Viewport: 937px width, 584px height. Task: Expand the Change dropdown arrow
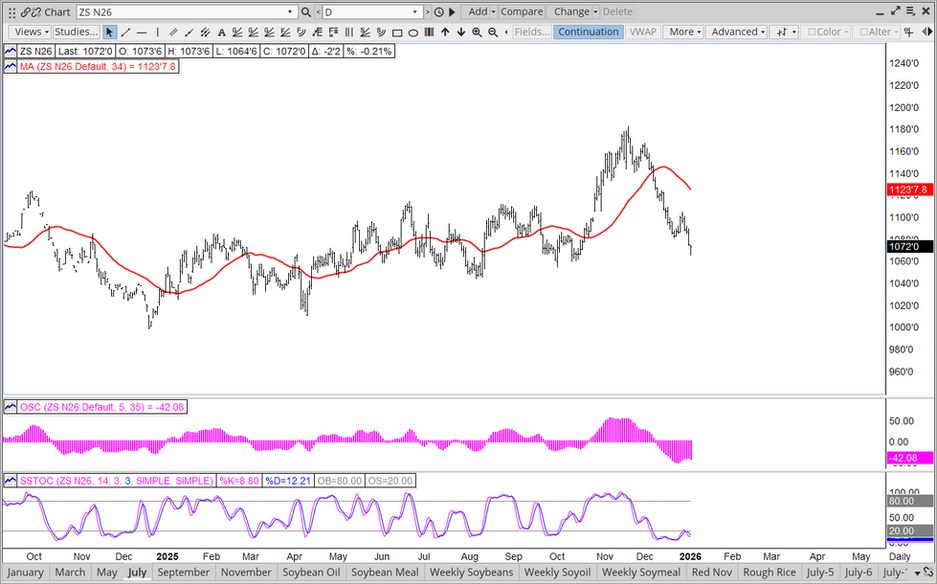pyautogui.click(x=595, y=12)
